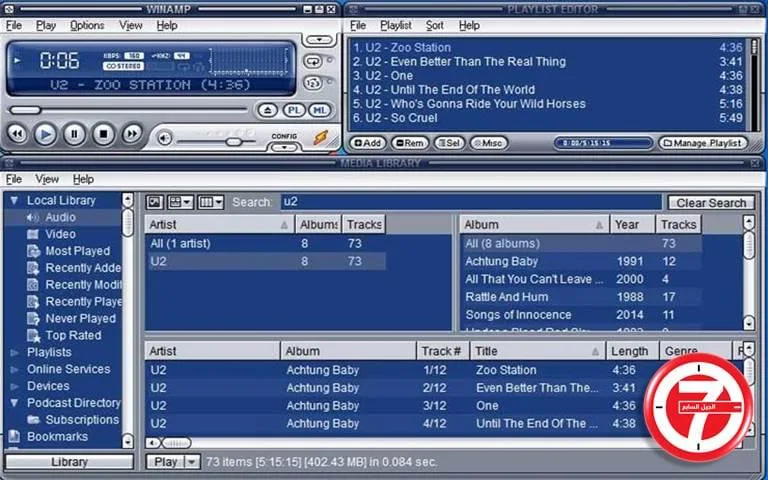
Task: Select the Video icon in library tree
Action: [x=33, y=234]
